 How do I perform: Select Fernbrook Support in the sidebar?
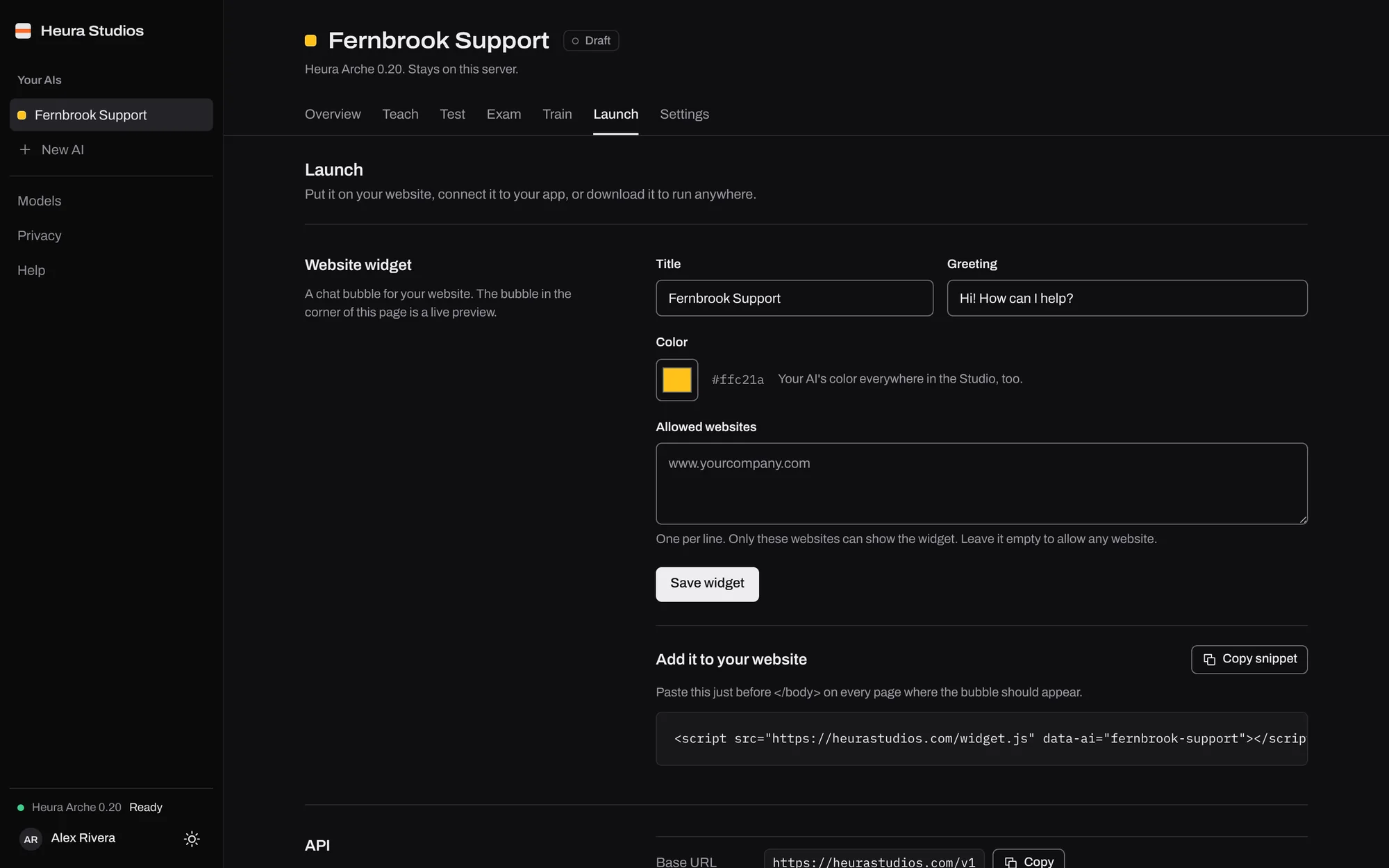pyautogui.click(x=111, y=115)
